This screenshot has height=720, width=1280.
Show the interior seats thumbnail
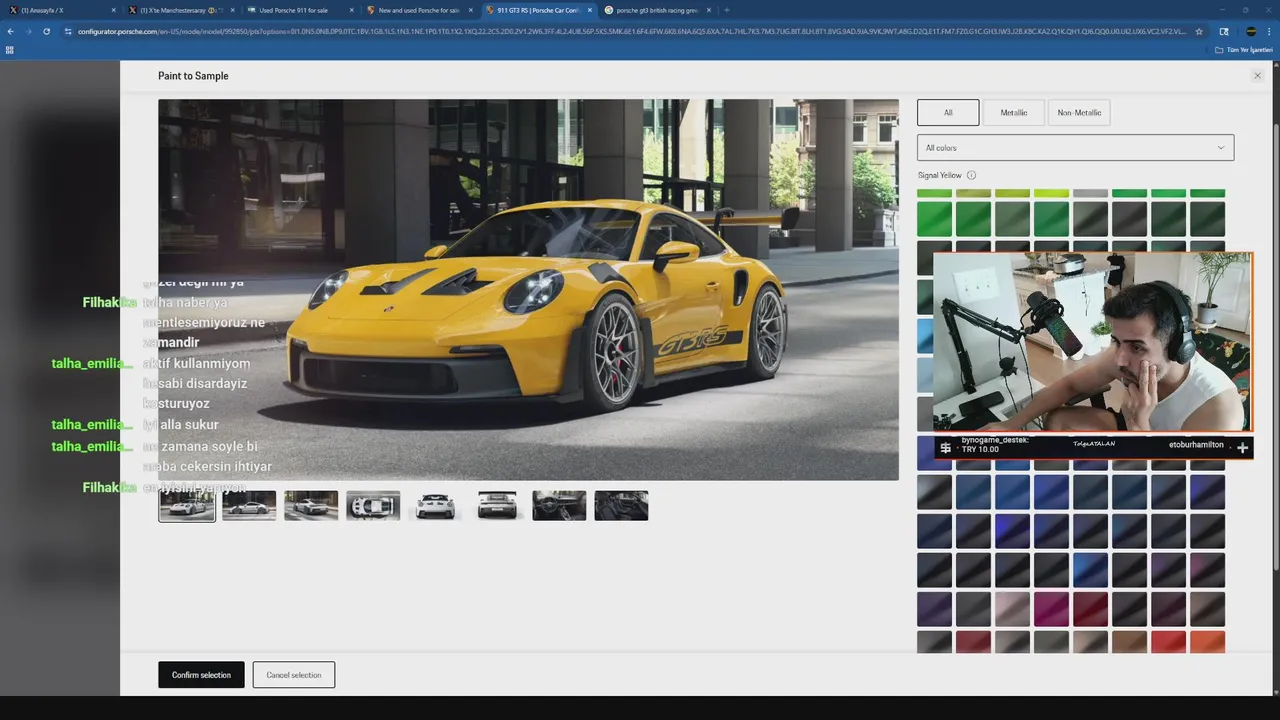click(x=621, y=506)
